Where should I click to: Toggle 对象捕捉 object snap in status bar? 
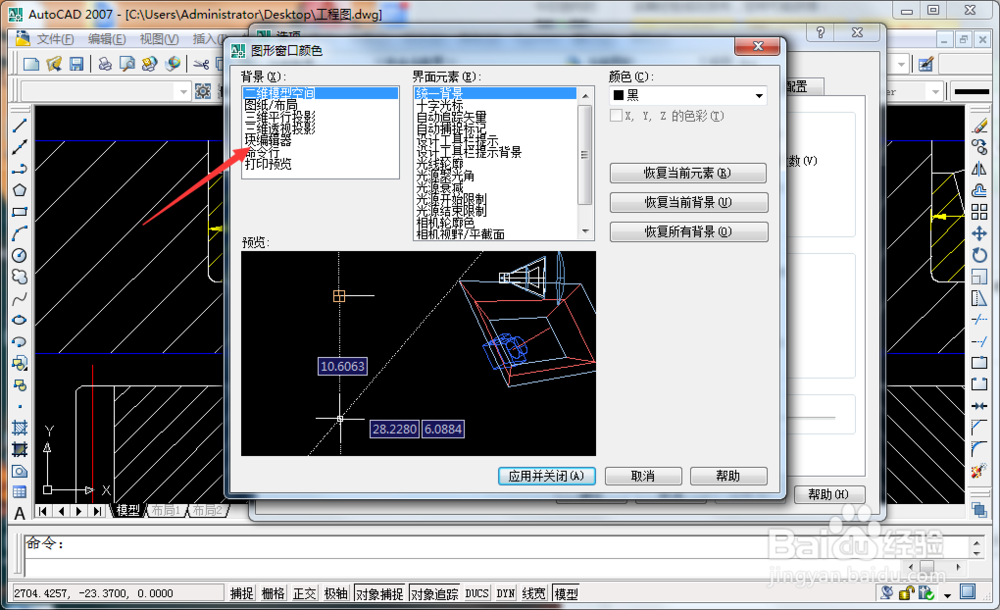[x=379, y=593]
